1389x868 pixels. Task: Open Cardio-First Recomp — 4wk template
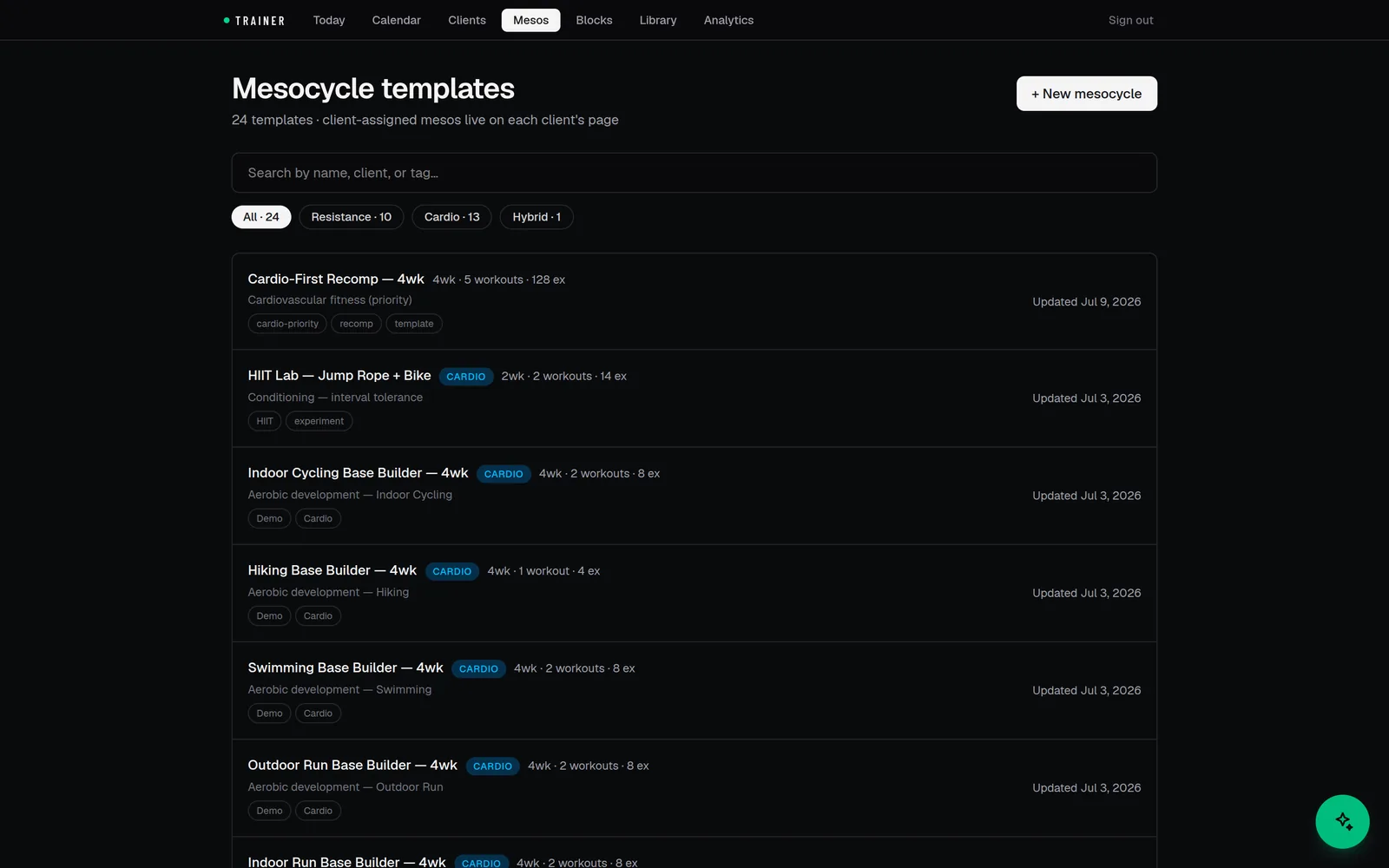point(694,301)
